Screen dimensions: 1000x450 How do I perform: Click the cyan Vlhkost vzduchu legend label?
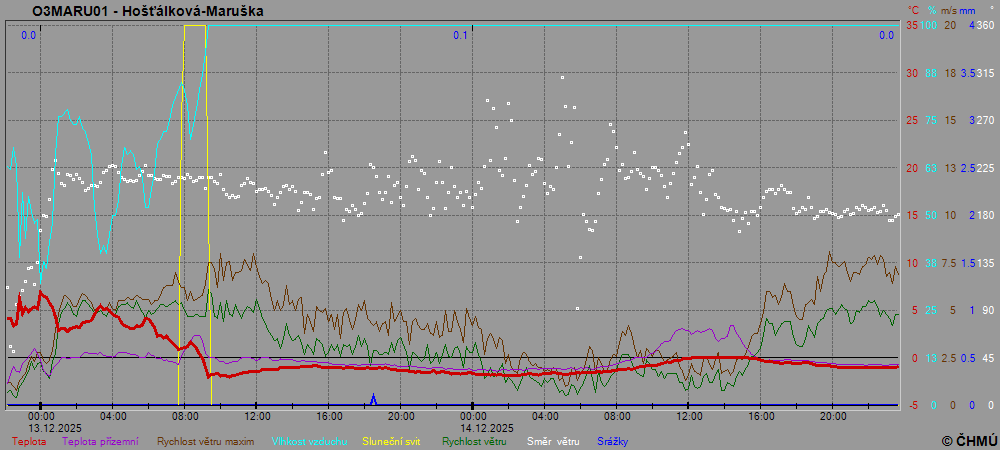point(308,440)
